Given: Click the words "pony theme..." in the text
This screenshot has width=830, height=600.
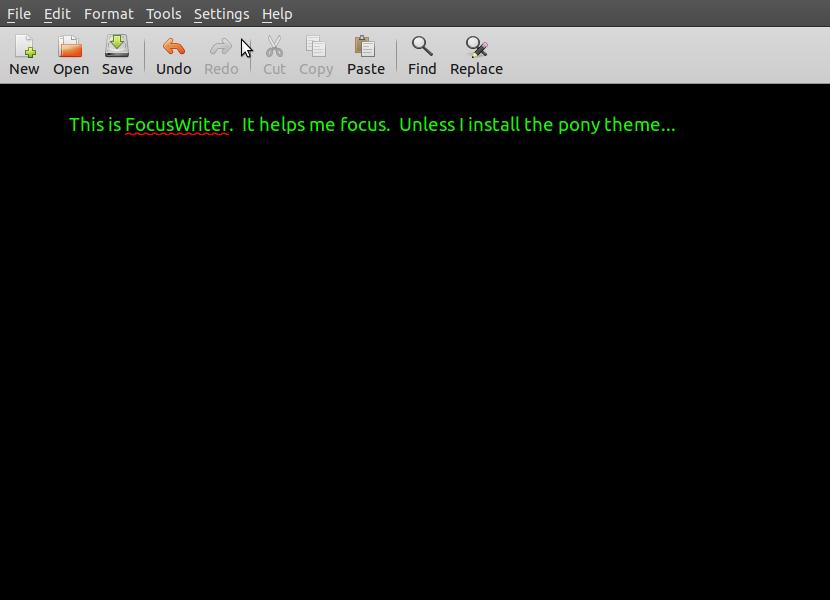Looking at the screenshot, I should 617,125.
